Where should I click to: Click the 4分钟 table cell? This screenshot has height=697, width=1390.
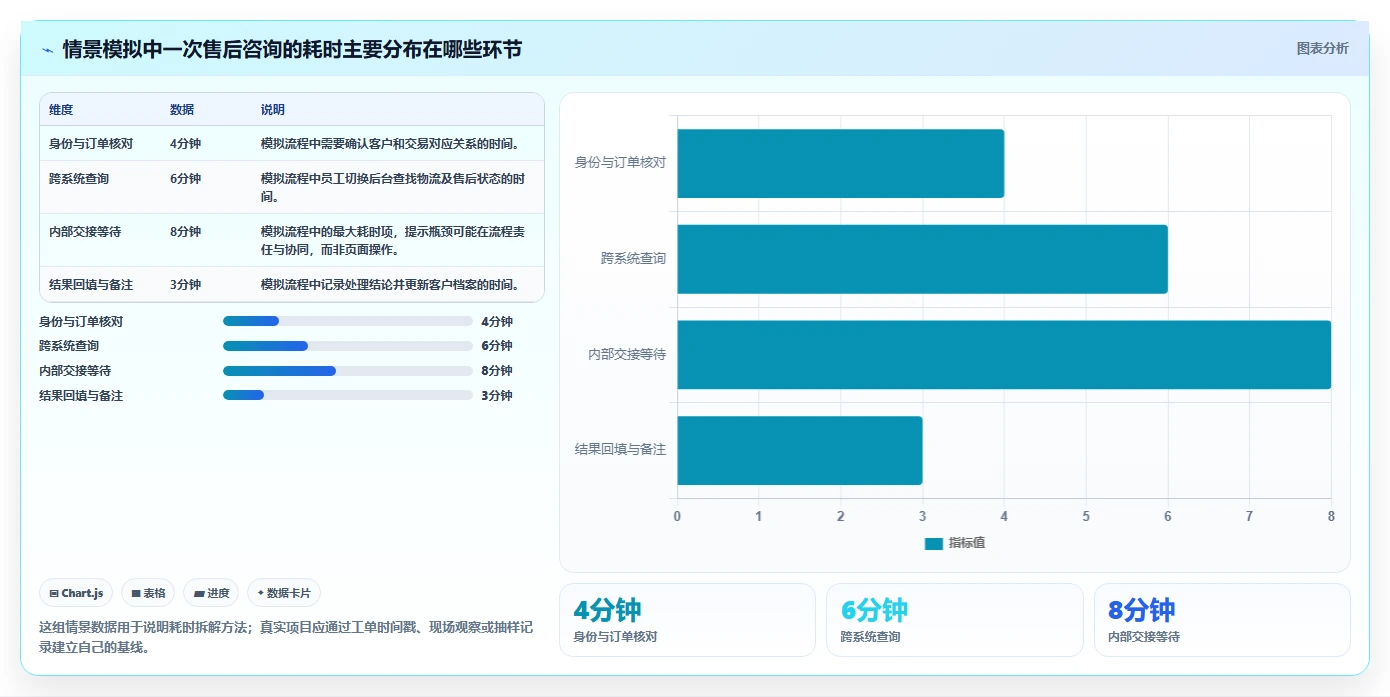[x=185, y=144]
